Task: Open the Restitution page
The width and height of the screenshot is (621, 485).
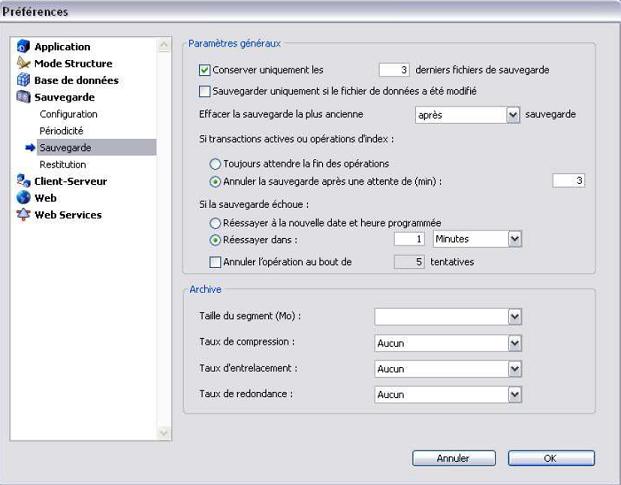Action: (x=62, y=164)
